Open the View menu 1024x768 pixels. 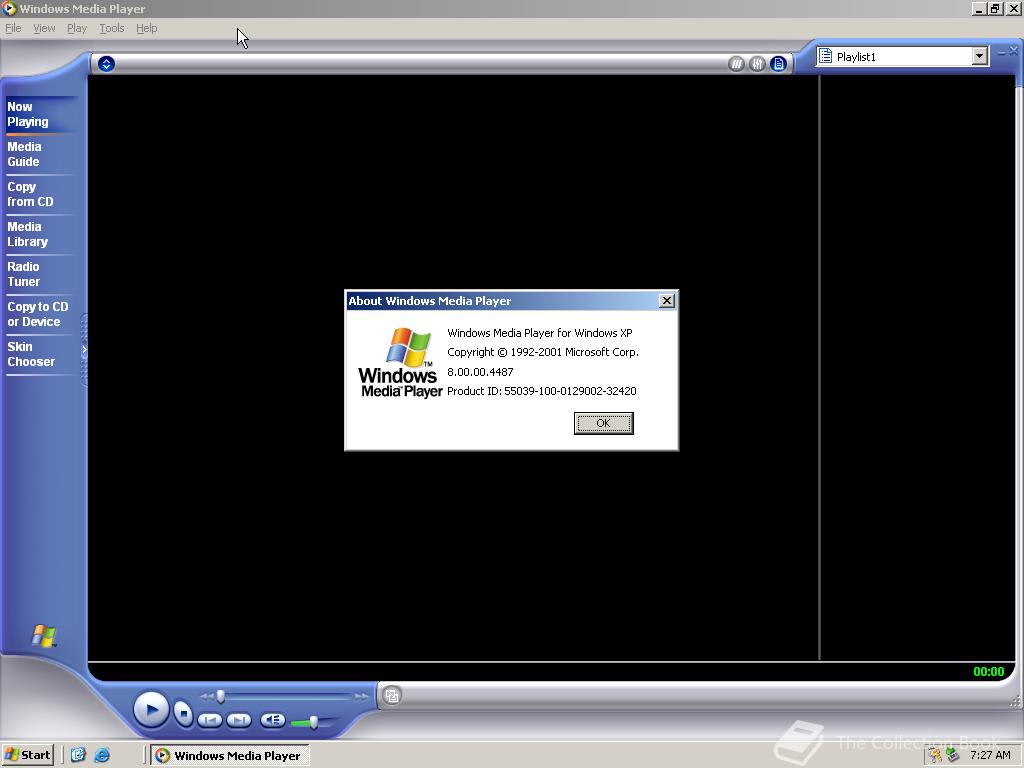(x=44, y=28)
